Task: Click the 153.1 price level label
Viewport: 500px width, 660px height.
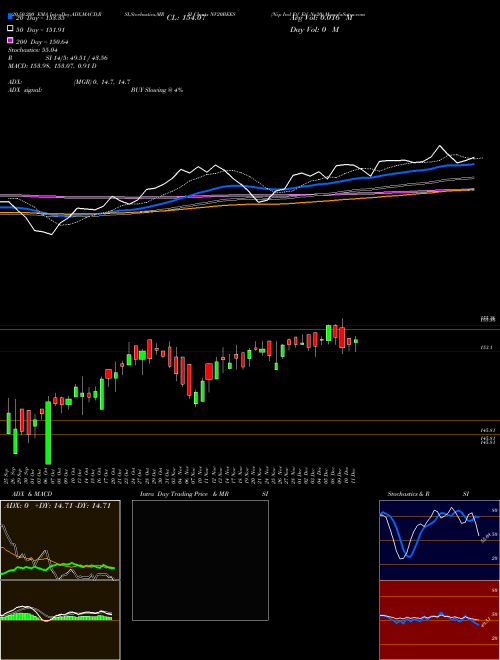Action: click(486, 348)
